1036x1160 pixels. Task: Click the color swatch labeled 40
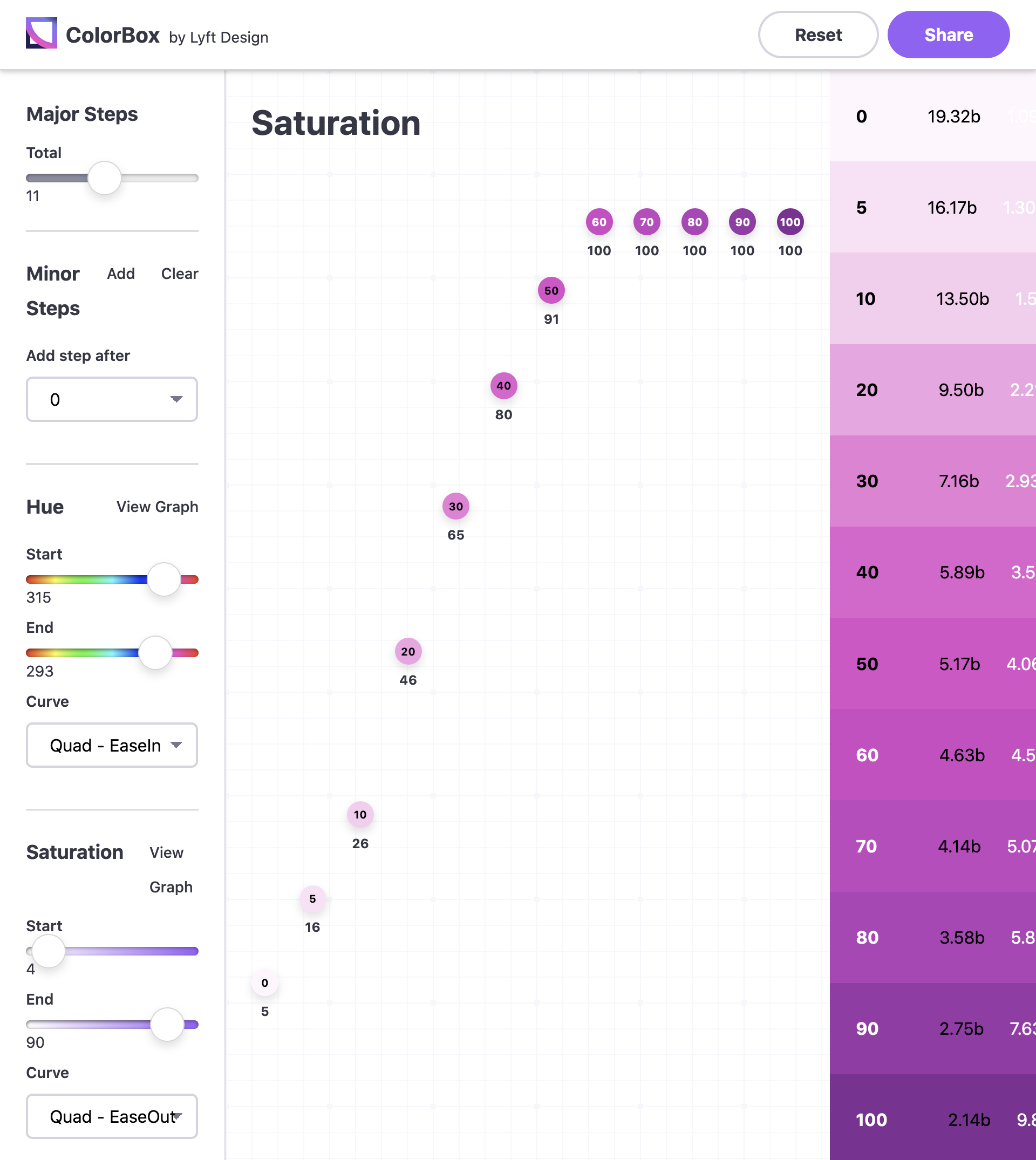tap(932, 572)
